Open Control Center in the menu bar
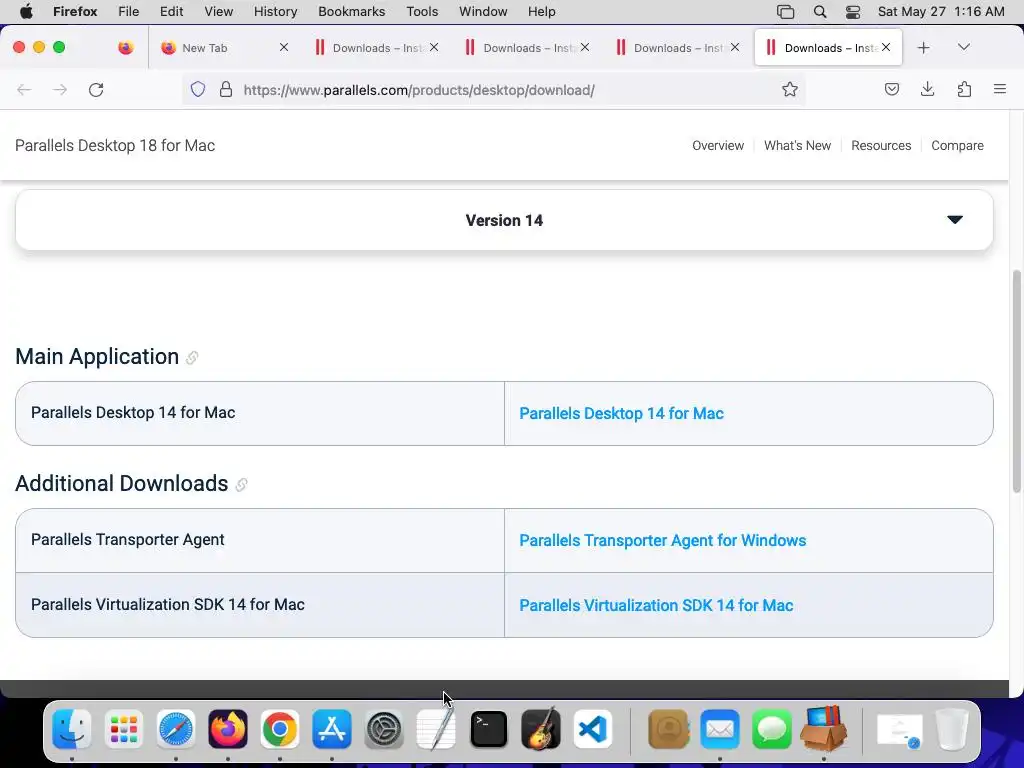Image resolution: width=1024 pixels, height=768 pixels. coord(853,12)
